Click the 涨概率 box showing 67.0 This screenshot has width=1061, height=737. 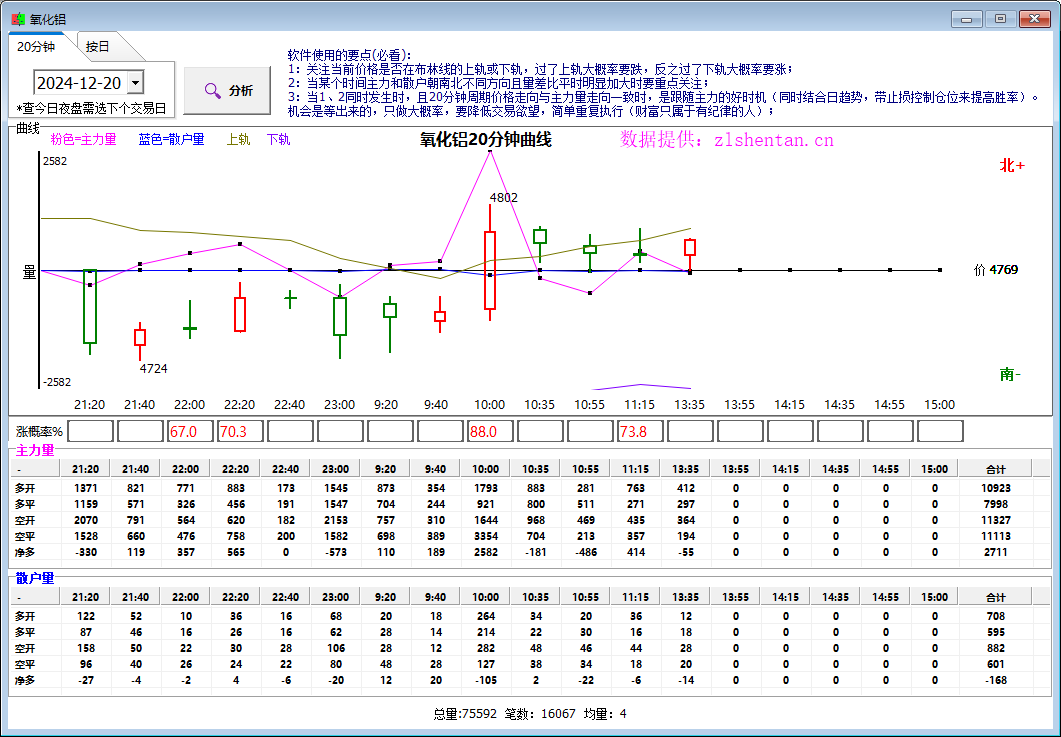[x=190, y=432]
